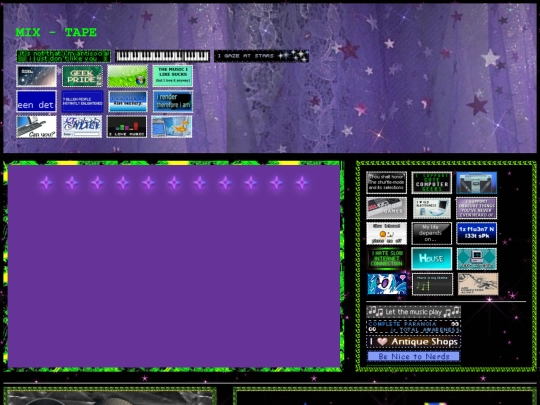Click the green antisocial blinkie banner
540x405 pixels.
(64, 56)
